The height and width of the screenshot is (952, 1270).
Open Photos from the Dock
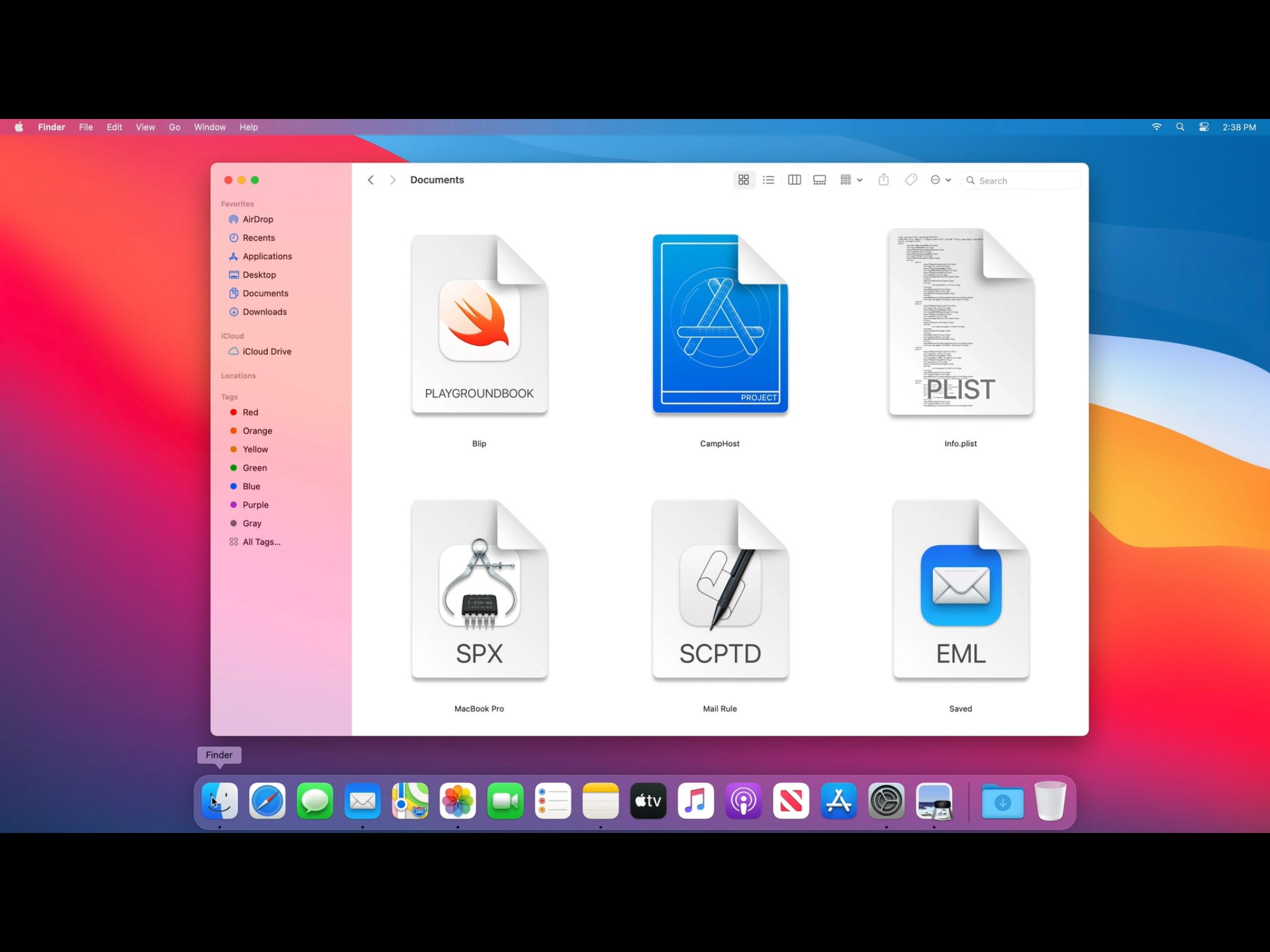tap(458, 801)
